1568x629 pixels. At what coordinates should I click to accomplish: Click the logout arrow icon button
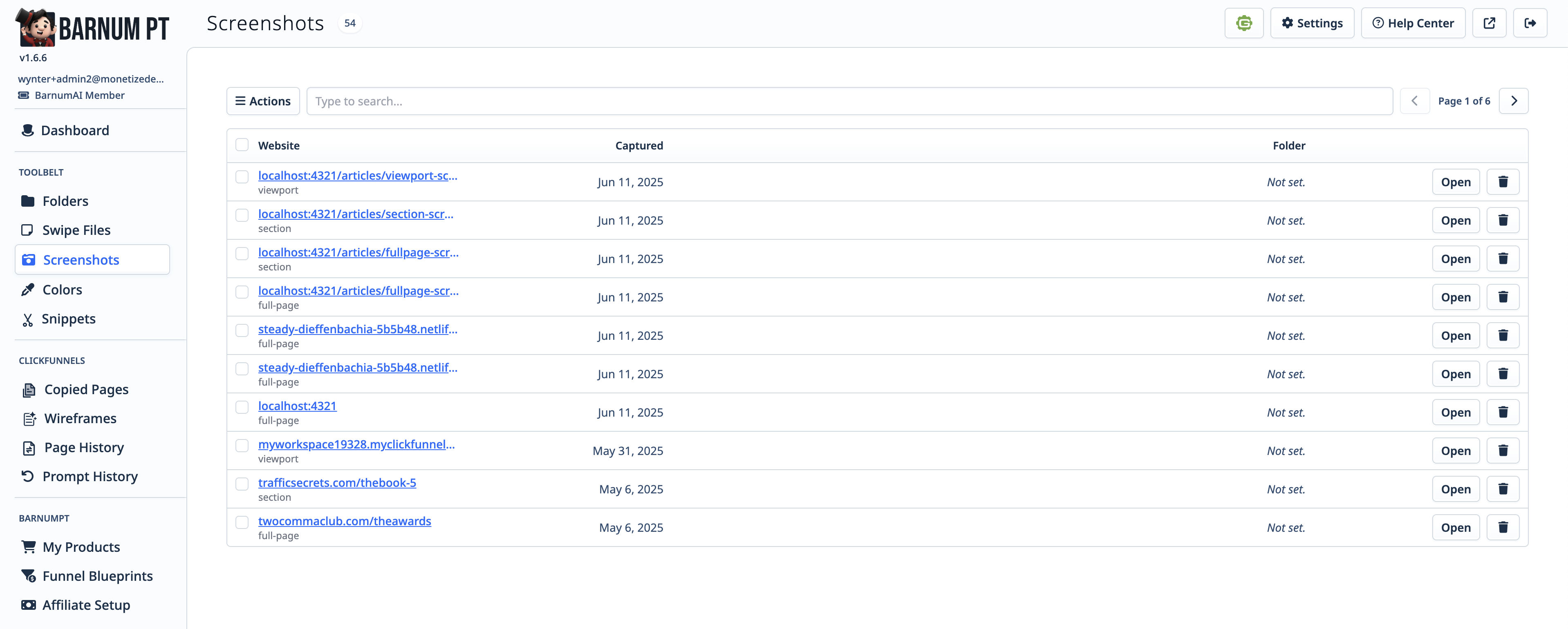pos(1530,23)
